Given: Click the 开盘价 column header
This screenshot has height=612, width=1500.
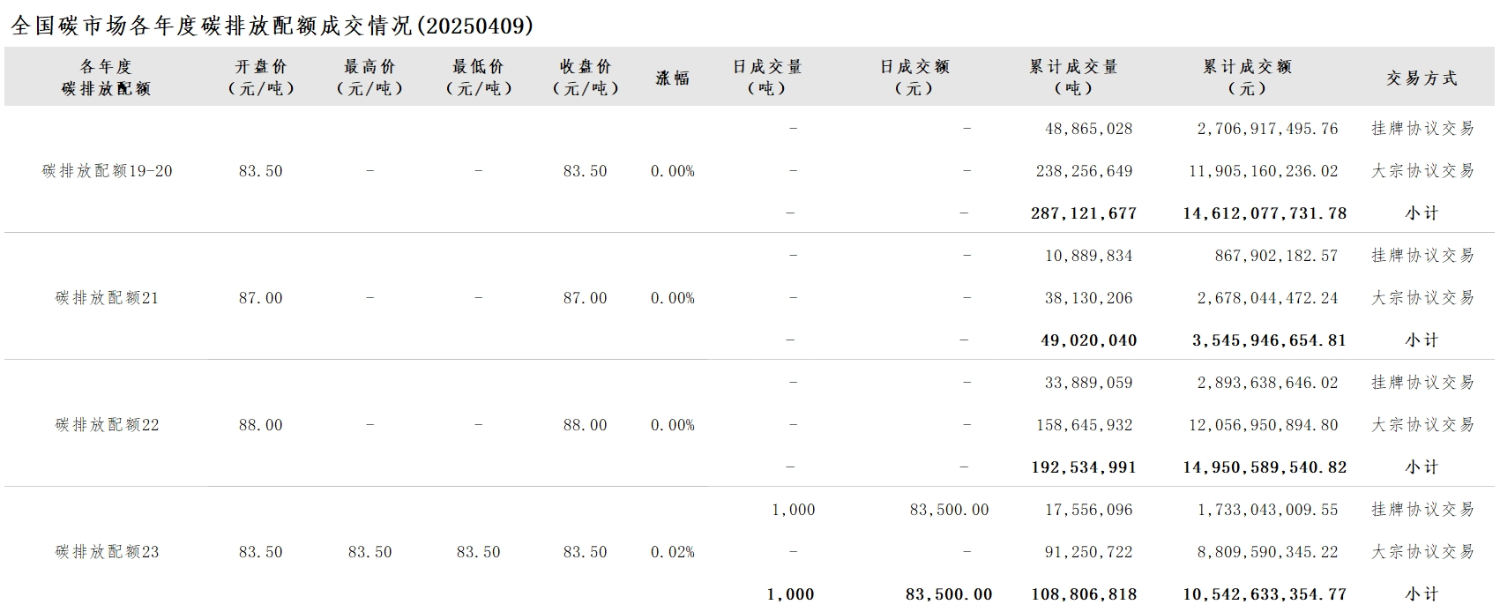Looking at the screenshot, I should [260, 77].
